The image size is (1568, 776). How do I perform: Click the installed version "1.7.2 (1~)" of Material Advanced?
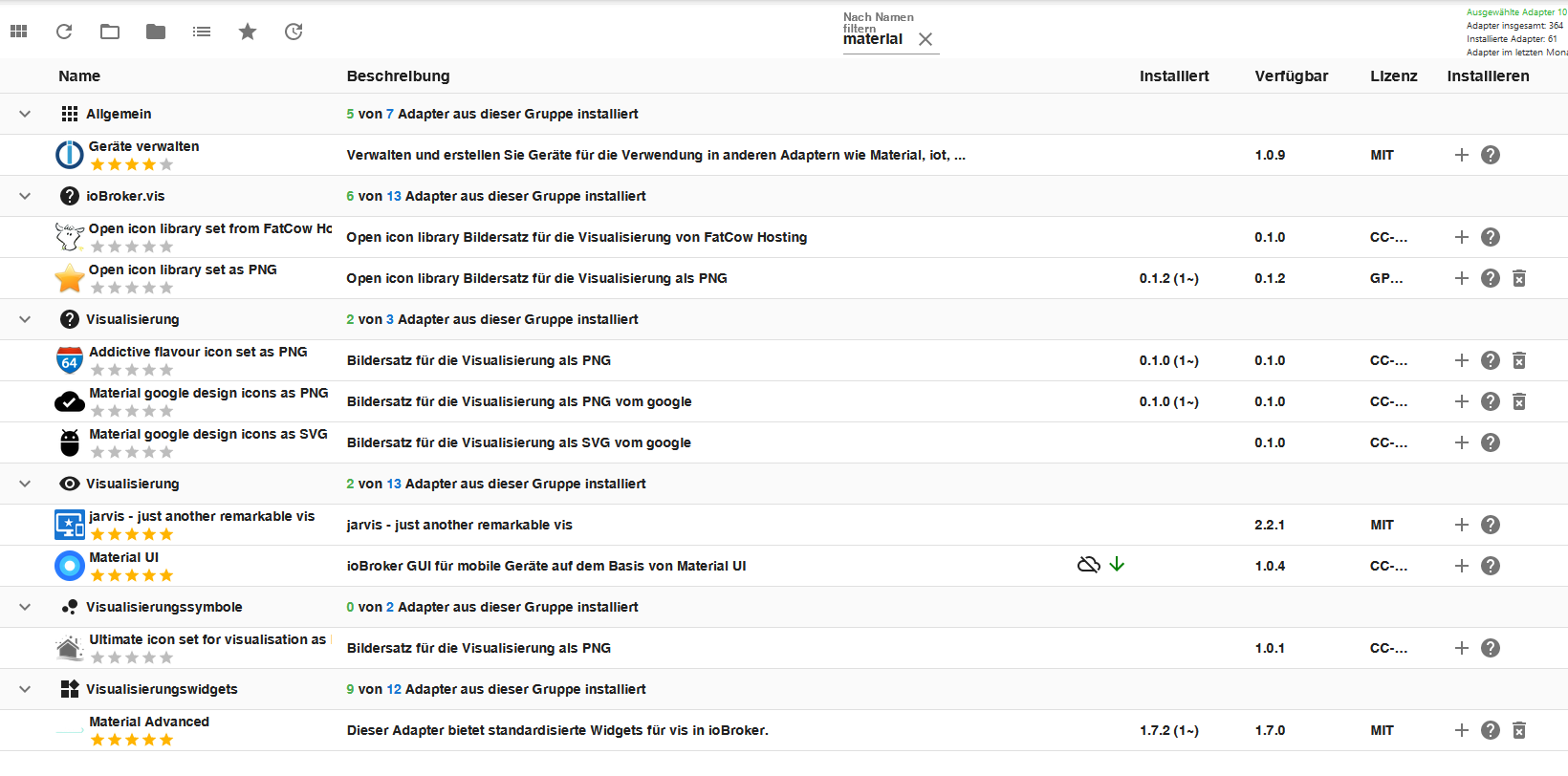tap(1169, 730)
